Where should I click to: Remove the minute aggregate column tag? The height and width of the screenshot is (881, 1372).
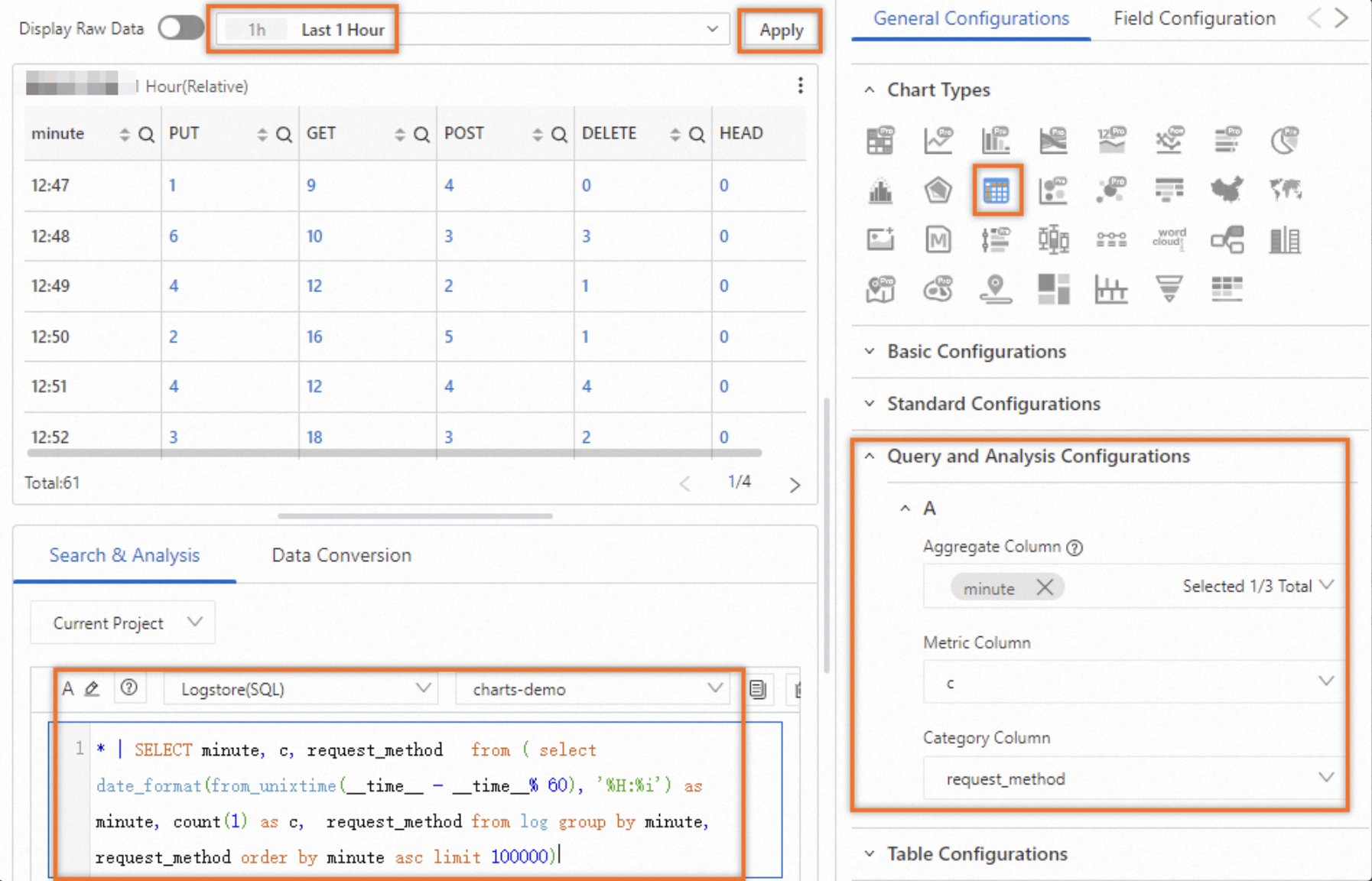[x=1045, y=587]
